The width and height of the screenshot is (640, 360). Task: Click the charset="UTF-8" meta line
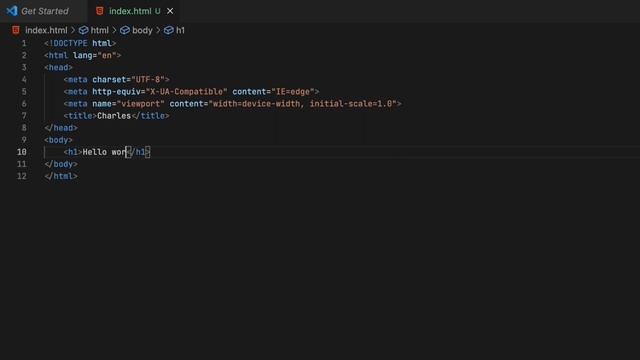coord(116,80)
